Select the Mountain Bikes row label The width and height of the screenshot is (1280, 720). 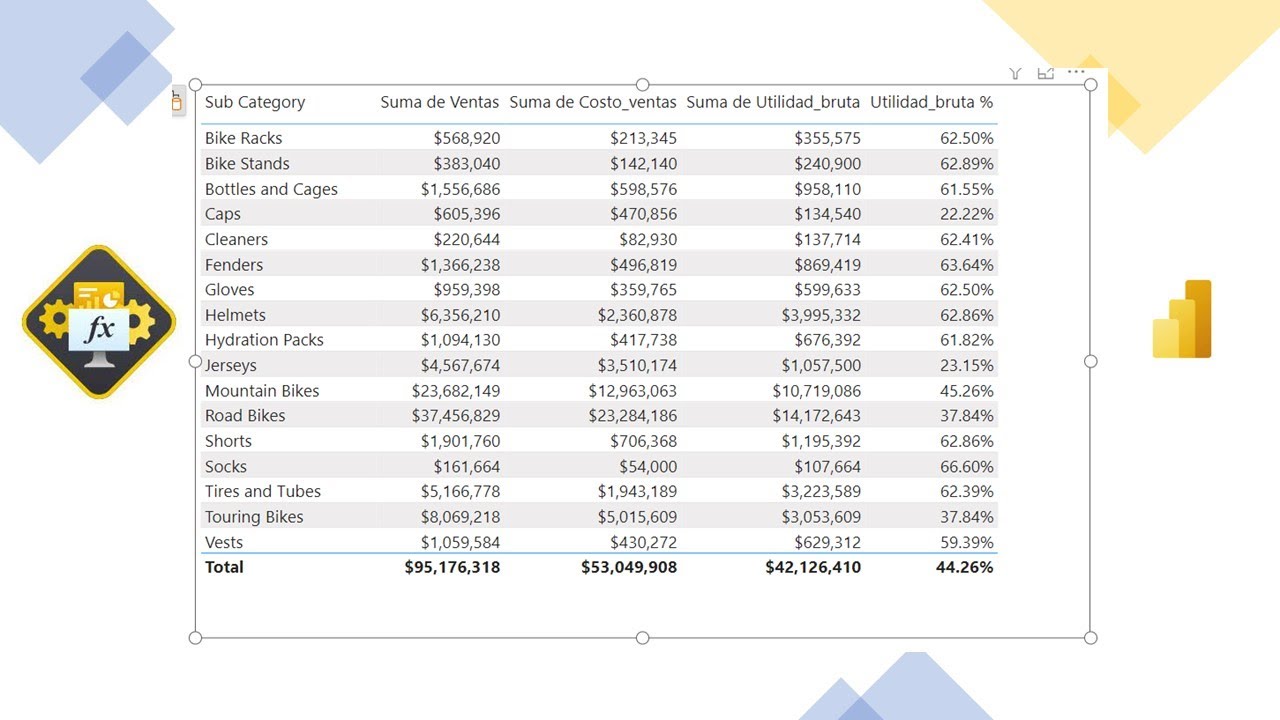tap(262, 391)
